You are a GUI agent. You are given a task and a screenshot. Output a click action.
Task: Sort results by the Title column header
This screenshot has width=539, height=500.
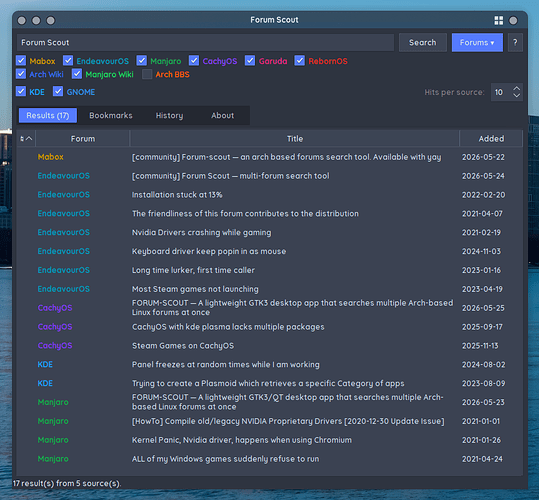(295, 138)
